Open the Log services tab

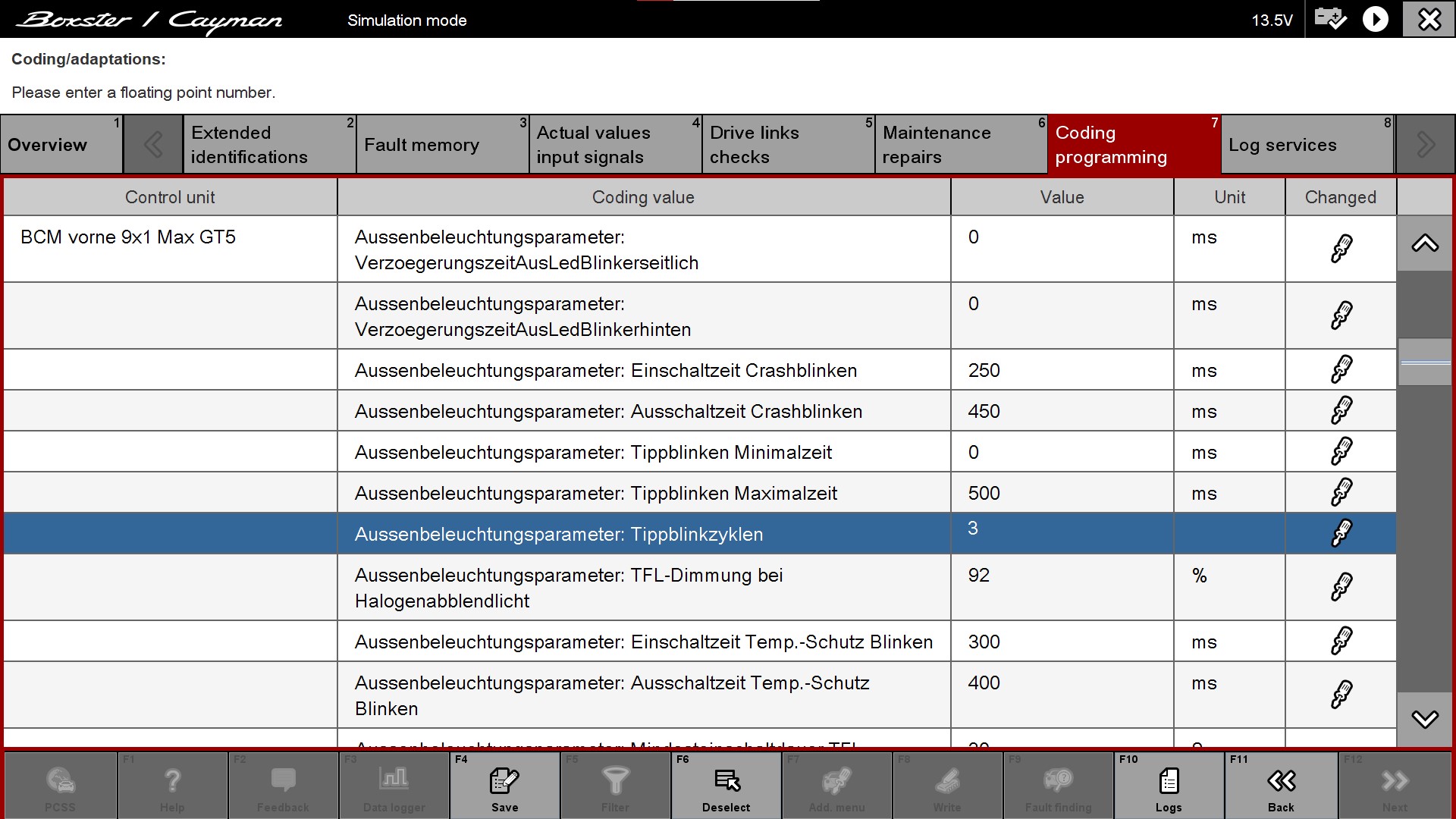pos(1307,144)
